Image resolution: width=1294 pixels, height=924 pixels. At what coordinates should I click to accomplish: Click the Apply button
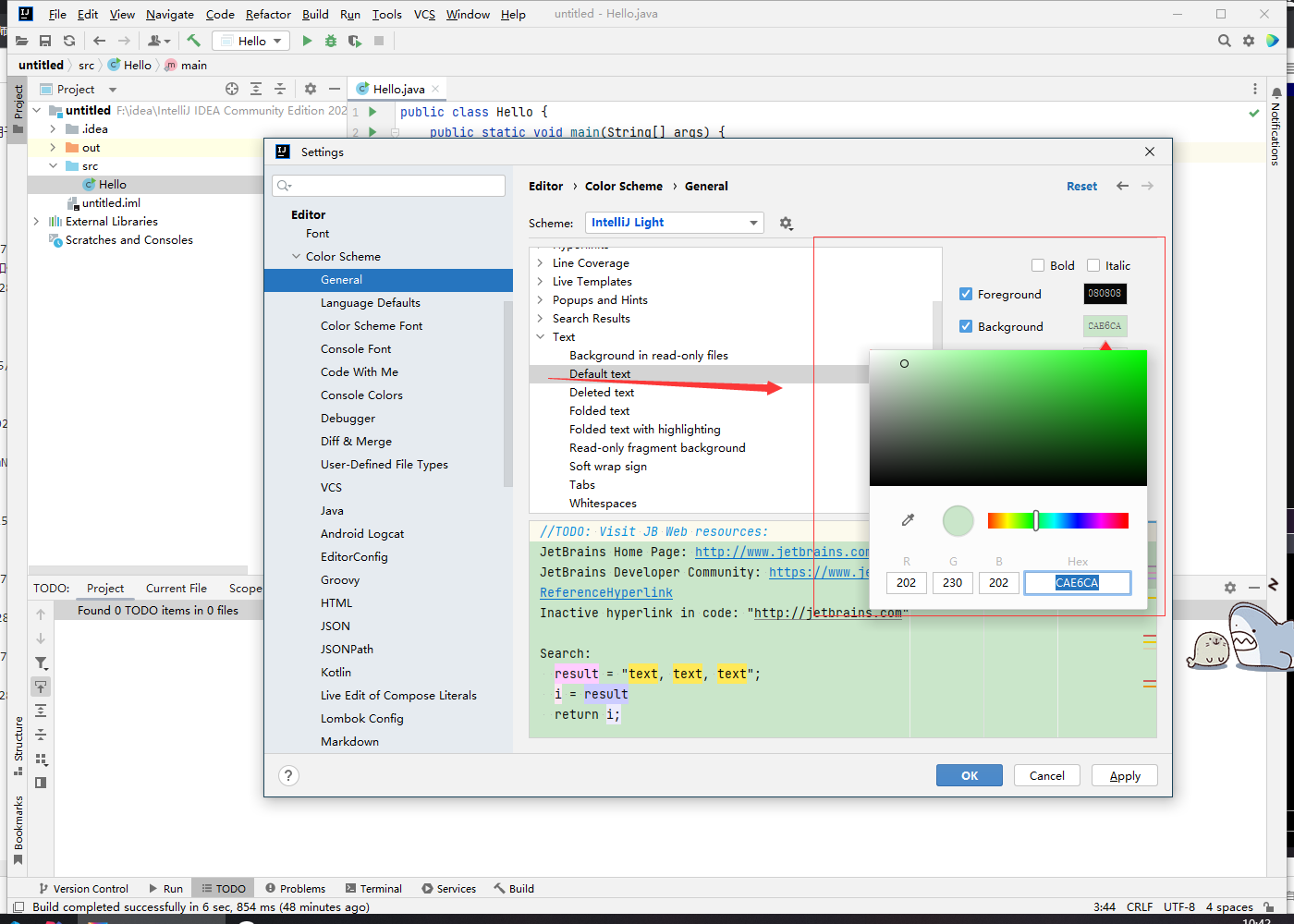[x=1124, y=775]
